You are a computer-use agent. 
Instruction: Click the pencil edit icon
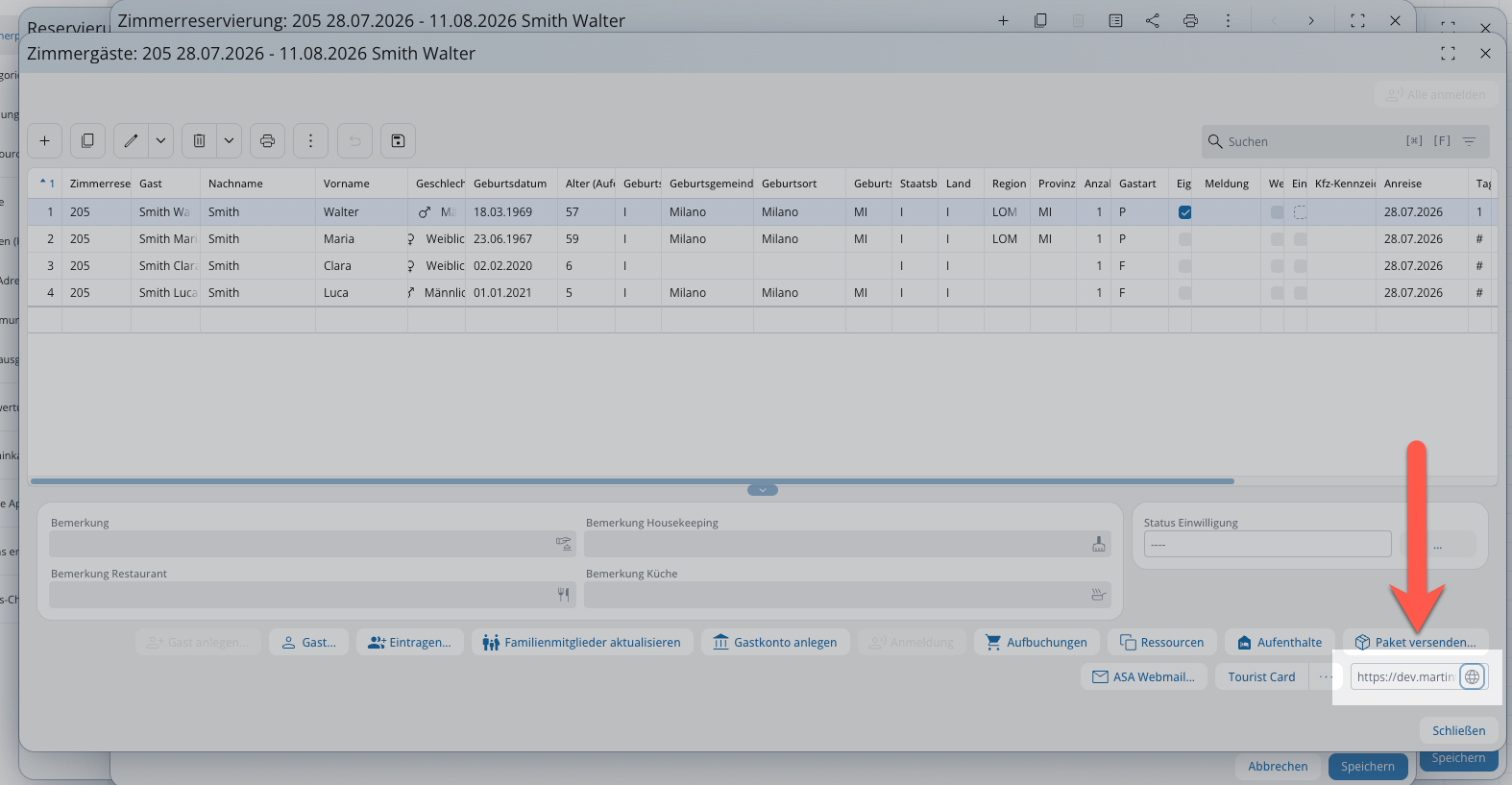point(131,141)
